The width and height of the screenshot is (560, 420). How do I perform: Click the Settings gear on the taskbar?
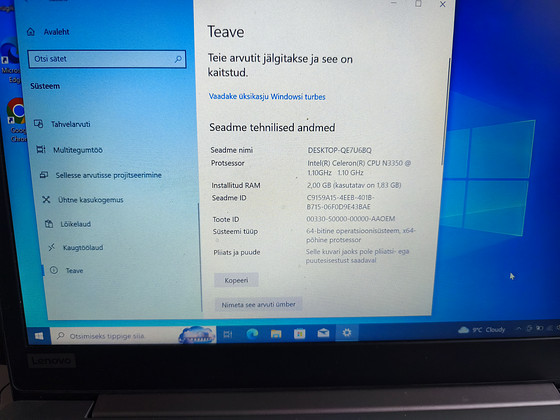(347, 333)
